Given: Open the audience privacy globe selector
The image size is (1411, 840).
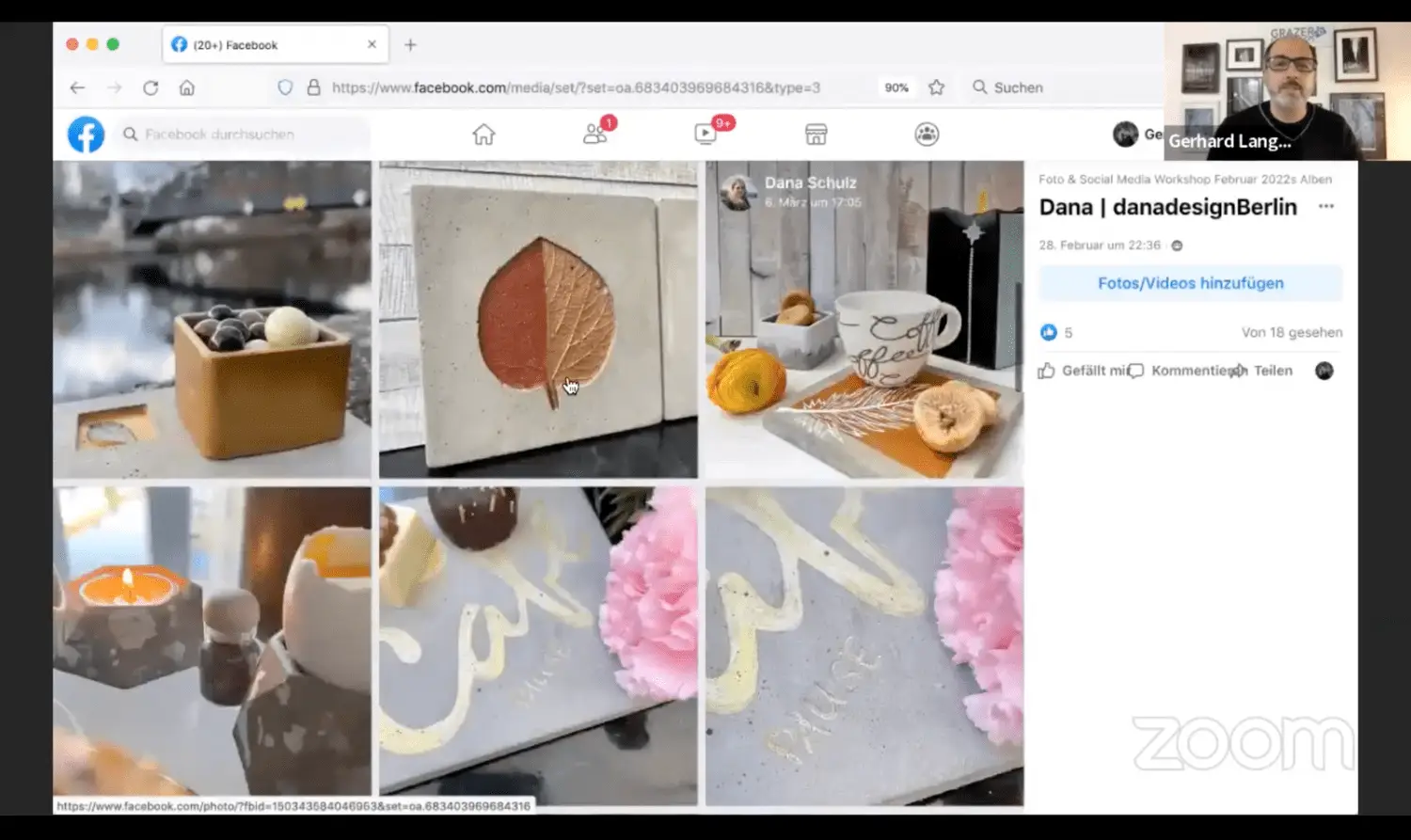Looking at the screenshot, I should pyautogui.click(x=1177, y=246).
